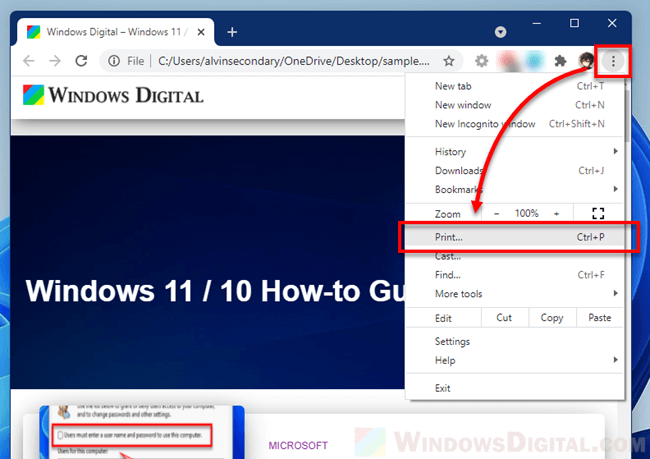
Task: Click the blurred red extension icon
Action: pos(508,61)
